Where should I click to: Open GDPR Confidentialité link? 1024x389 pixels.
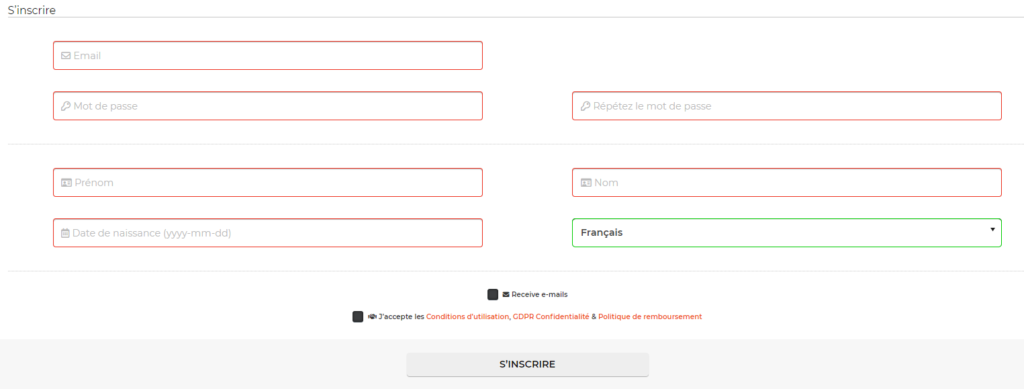551,317
